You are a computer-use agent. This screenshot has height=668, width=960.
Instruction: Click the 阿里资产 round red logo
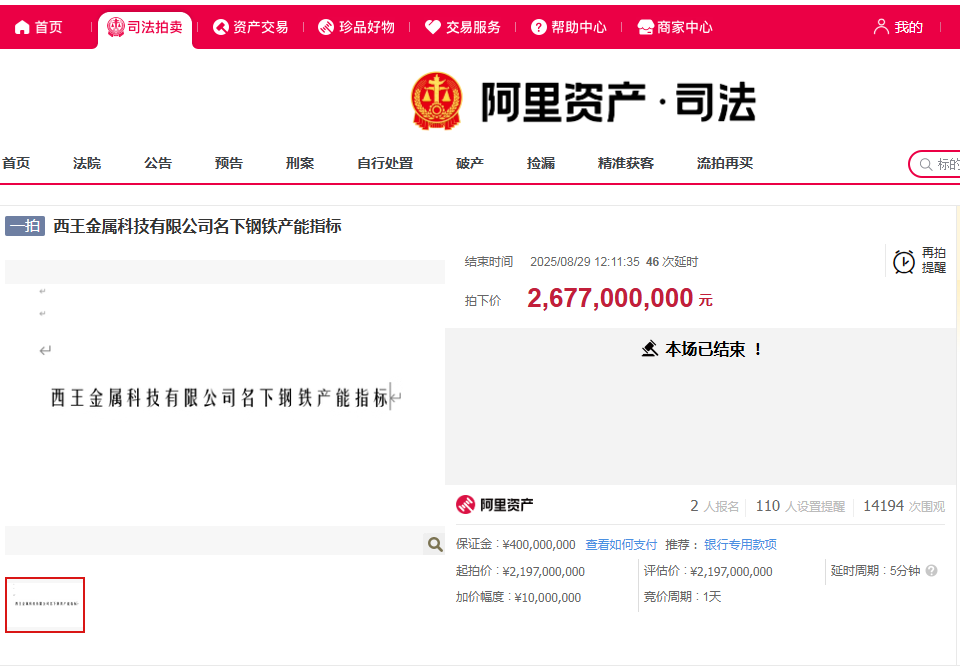(x=465, y=505)
